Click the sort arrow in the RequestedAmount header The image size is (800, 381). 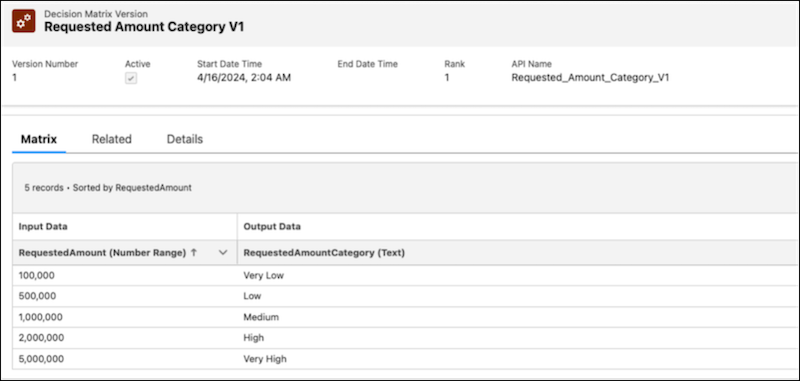point(193,252)
